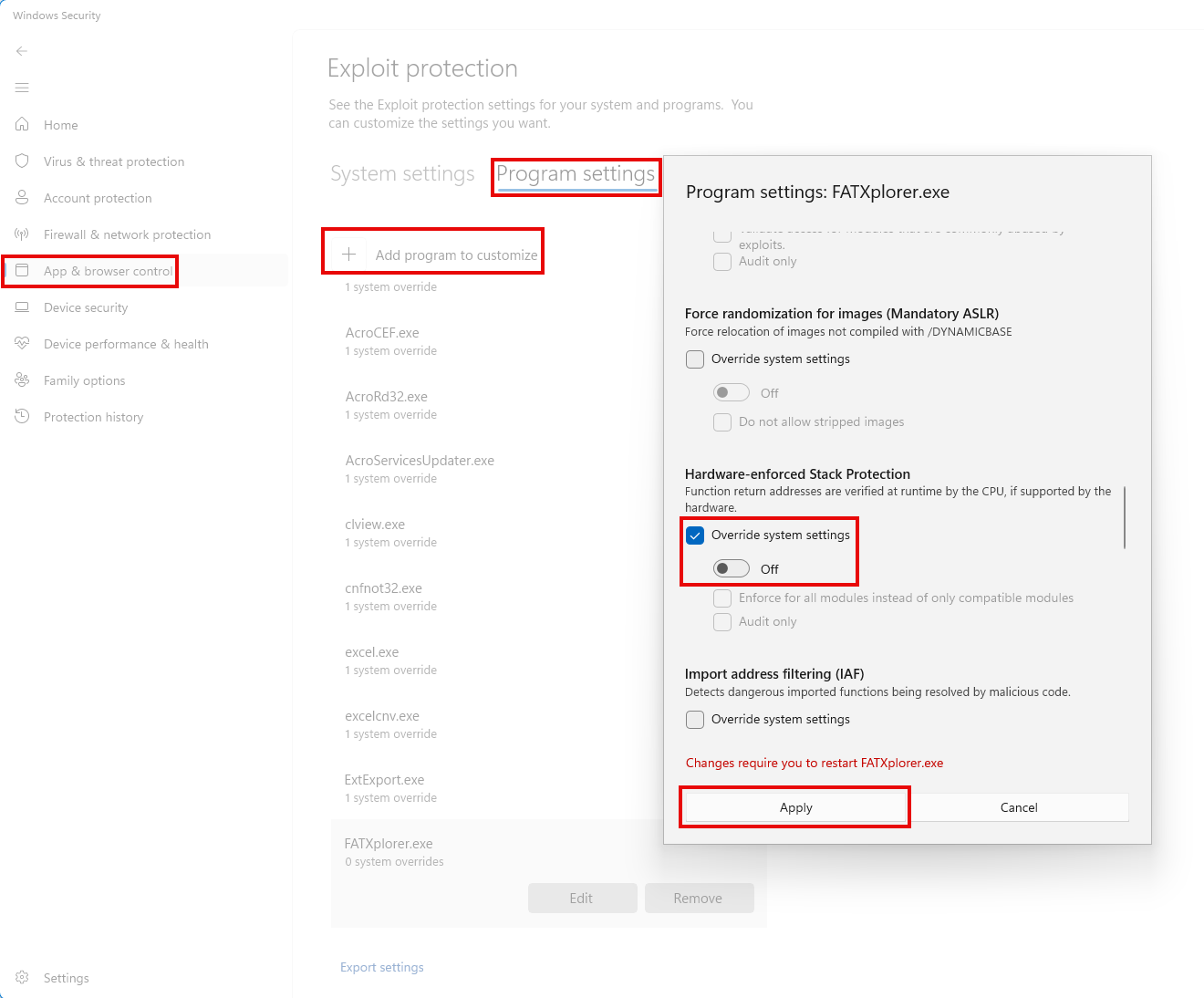Click the Home house icon
This screenshot has height=998, width=1204.
(22, 124)
